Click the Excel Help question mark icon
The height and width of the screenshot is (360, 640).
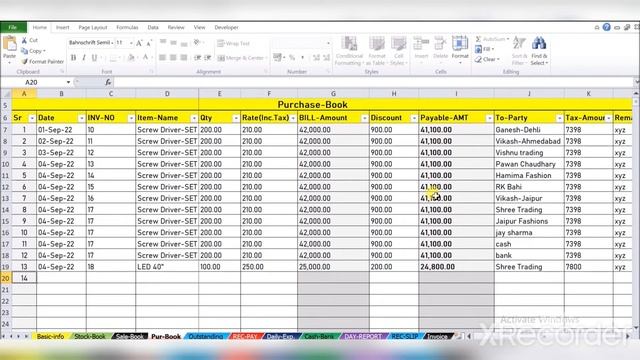coord(607,27)
